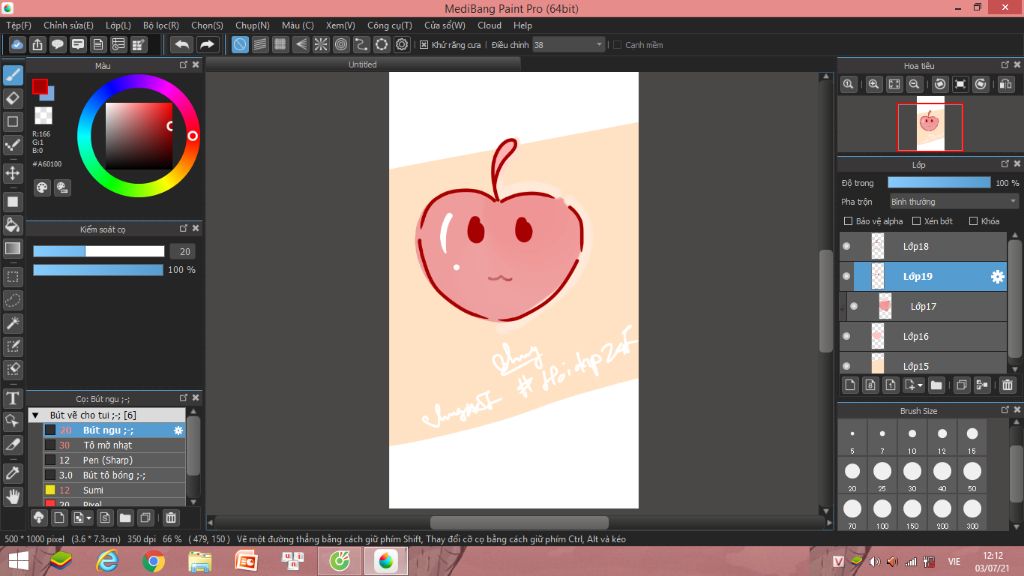Click the Redo arrow in toolbar
Image resolution: width=1024 pixels, height=576 pixels.
[206, 44]
